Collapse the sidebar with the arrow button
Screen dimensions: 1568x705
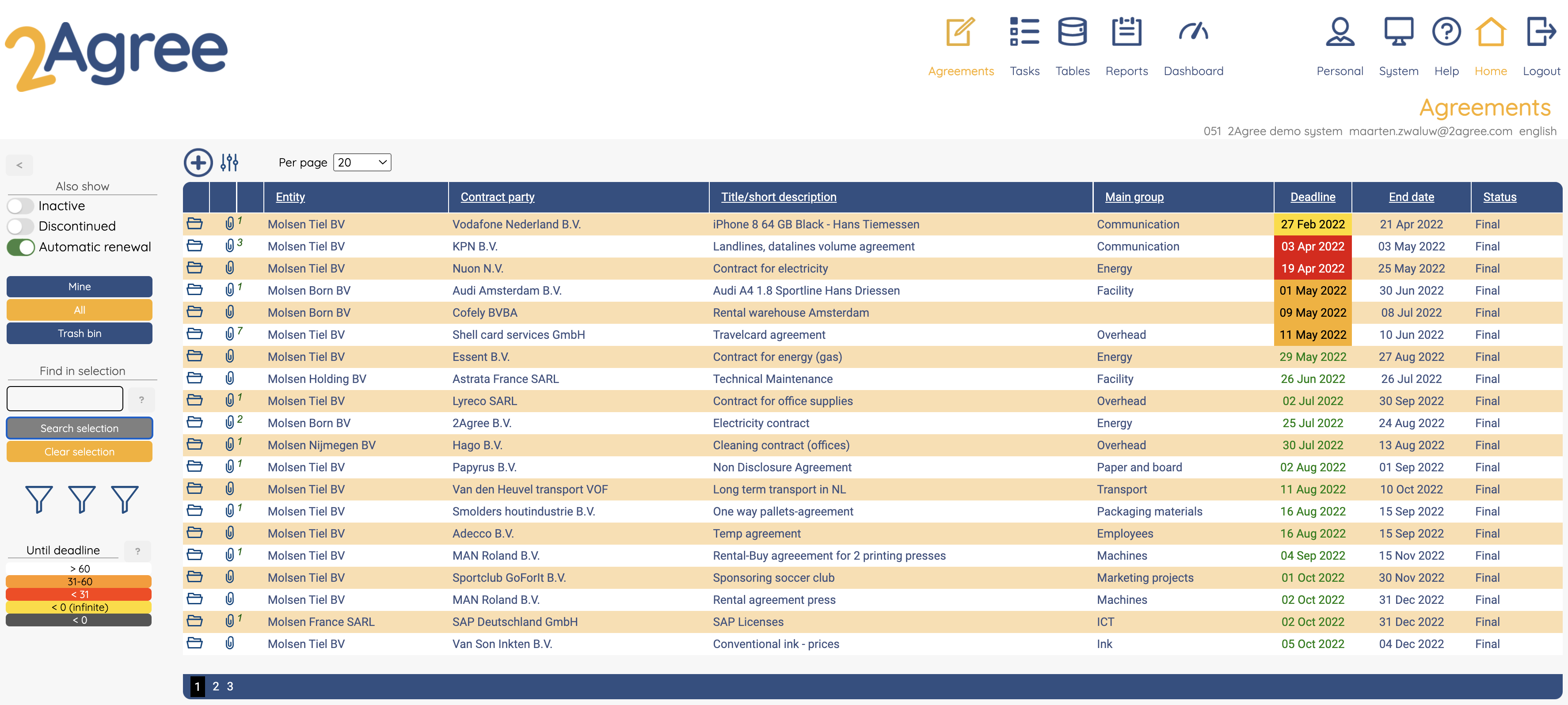point(19,165)
